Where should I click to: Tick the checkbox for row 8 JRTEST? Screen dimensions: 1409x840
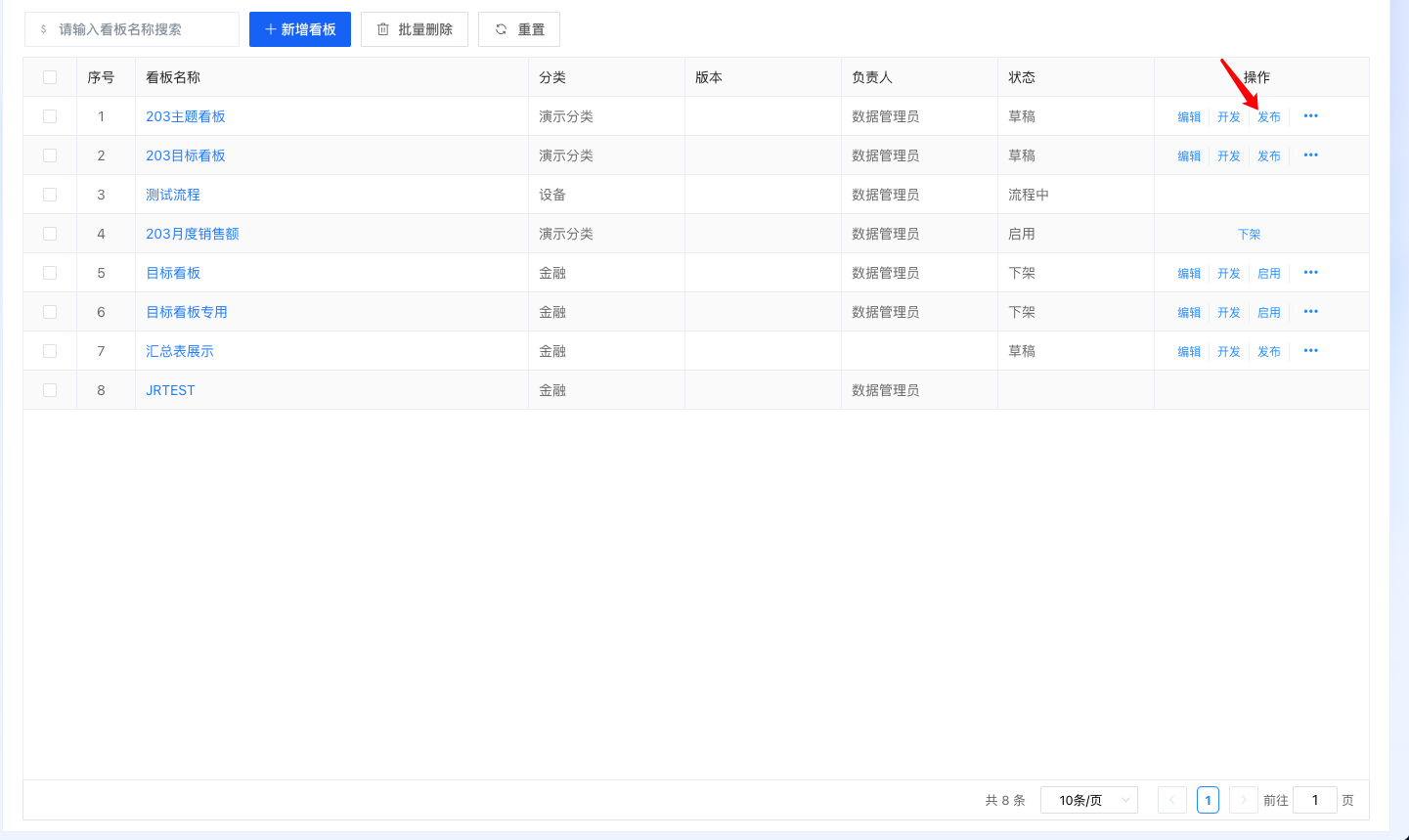click(50, 390)
